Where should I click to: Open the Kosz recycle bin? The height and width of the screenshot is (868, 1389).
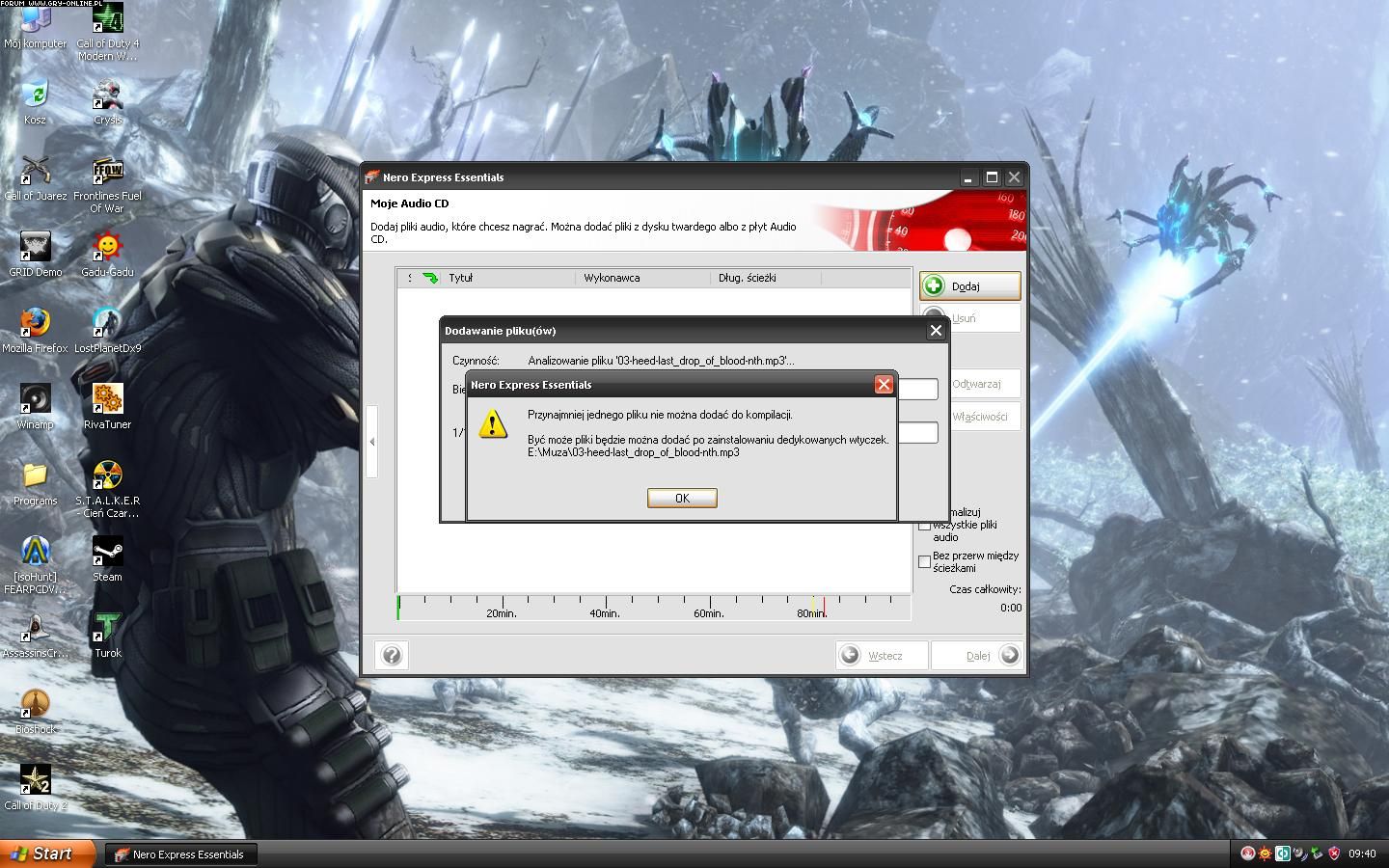tap(35, 95)
